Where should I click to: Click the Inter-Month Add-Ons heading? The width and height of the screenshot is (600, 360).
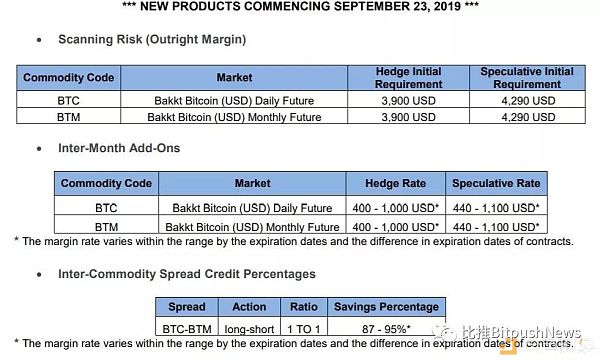pos(119,148)
